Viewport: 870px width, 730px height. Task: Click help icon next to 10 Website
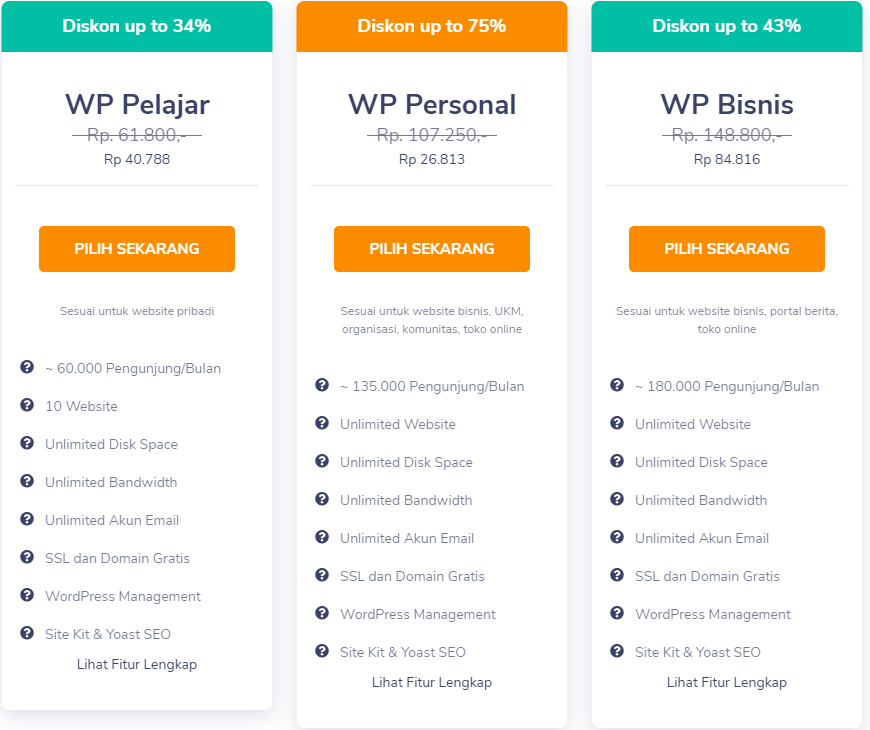pyautogui.click(x=27, y=405)
